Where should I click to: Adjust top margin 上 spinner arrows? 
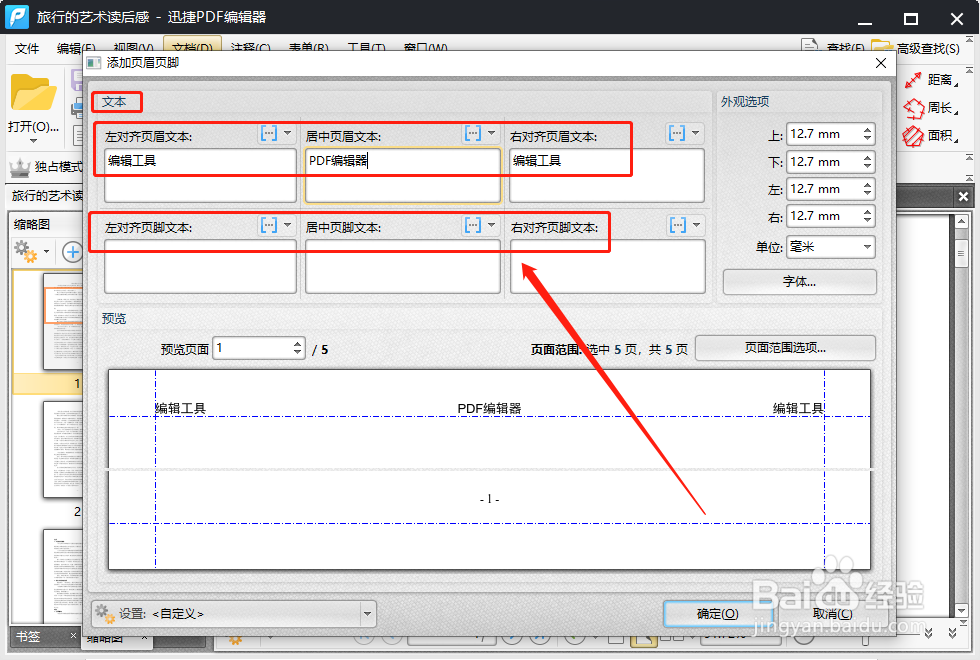(868, 134)
